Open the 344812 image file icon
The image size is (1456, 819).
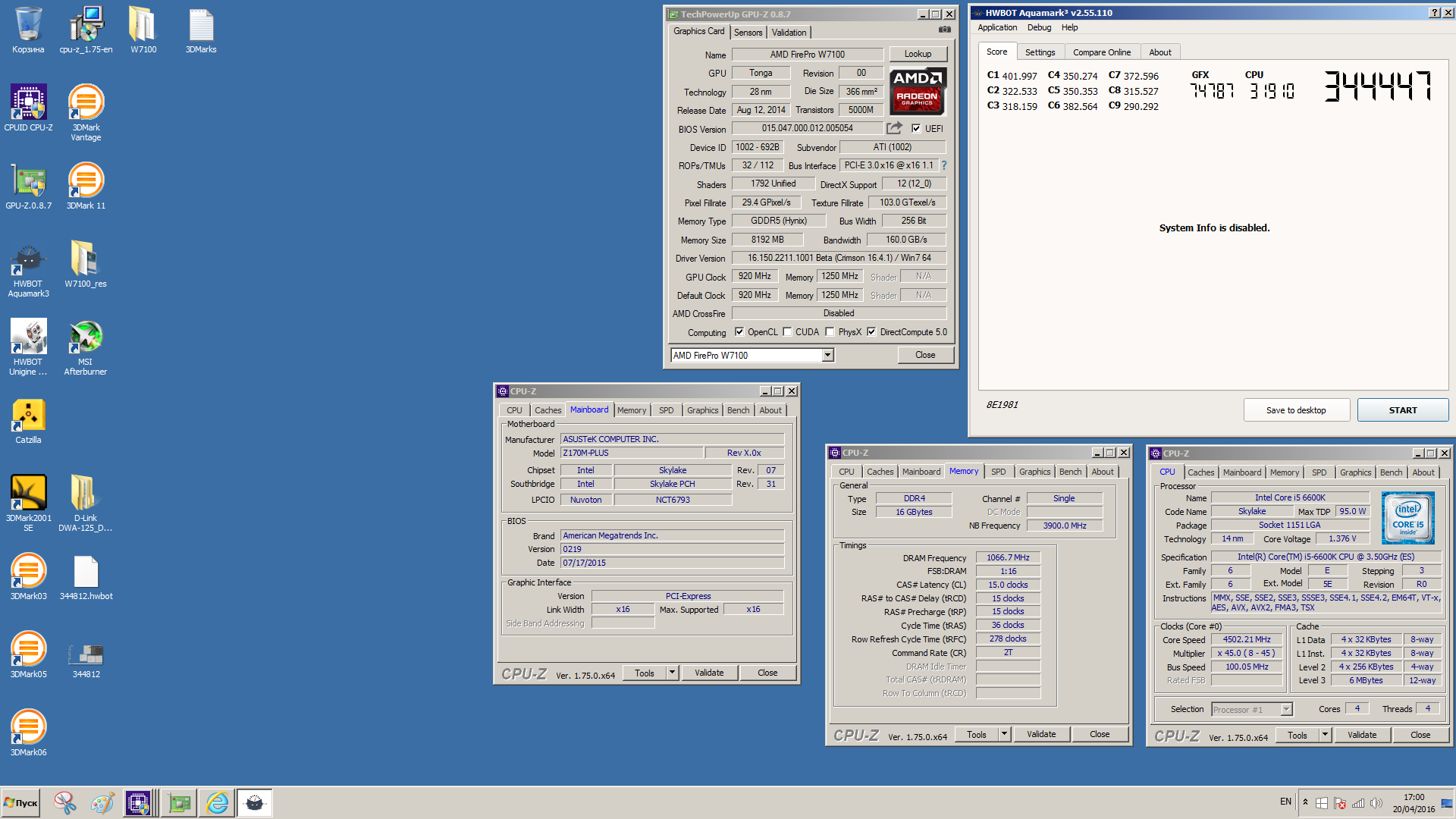pyautogui.click(x=86, y=658)
